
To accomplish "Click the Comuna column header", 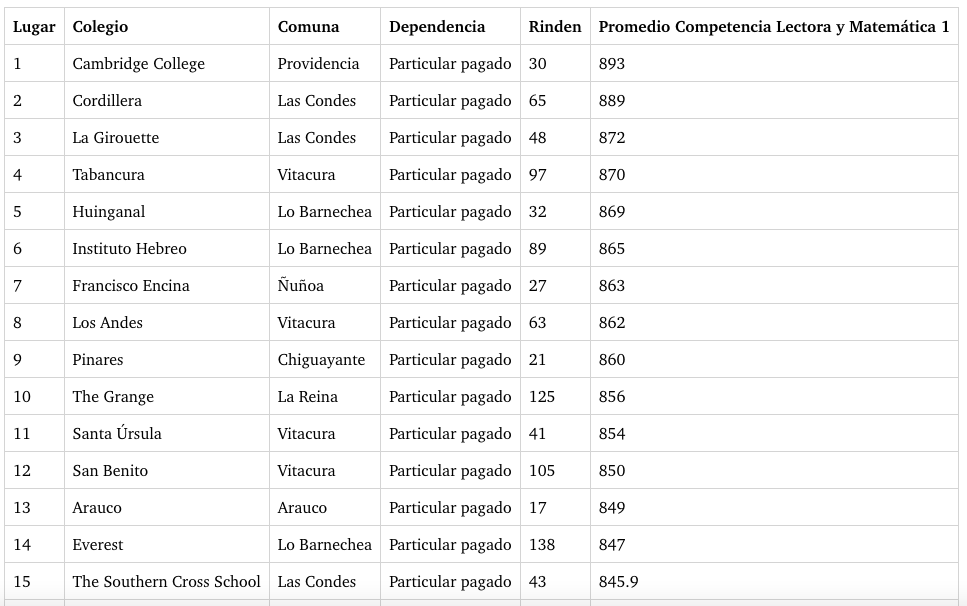I will 308,27.
